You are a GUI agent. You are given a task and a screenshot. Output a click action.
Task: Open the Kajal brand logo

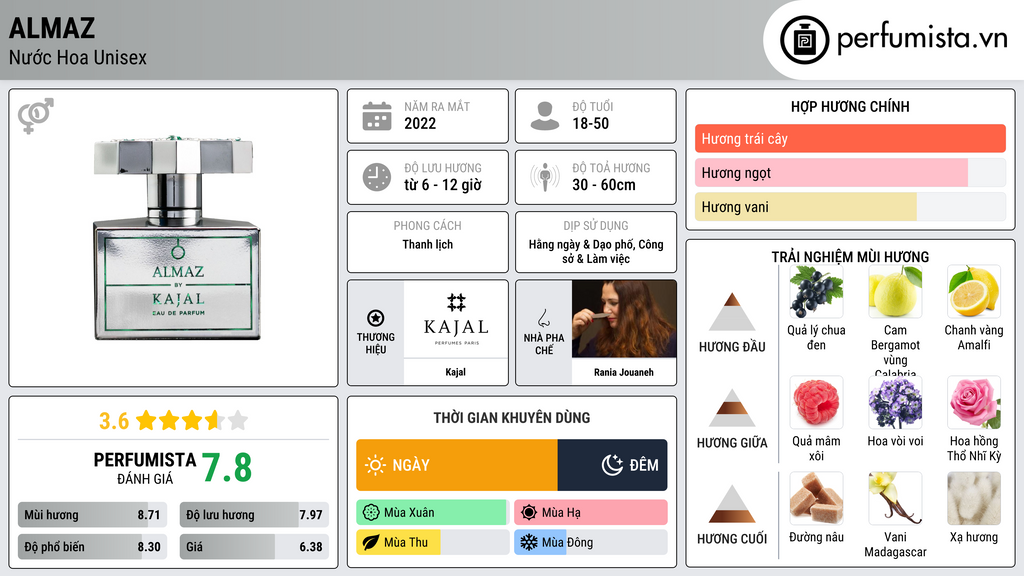coord(456,319)
